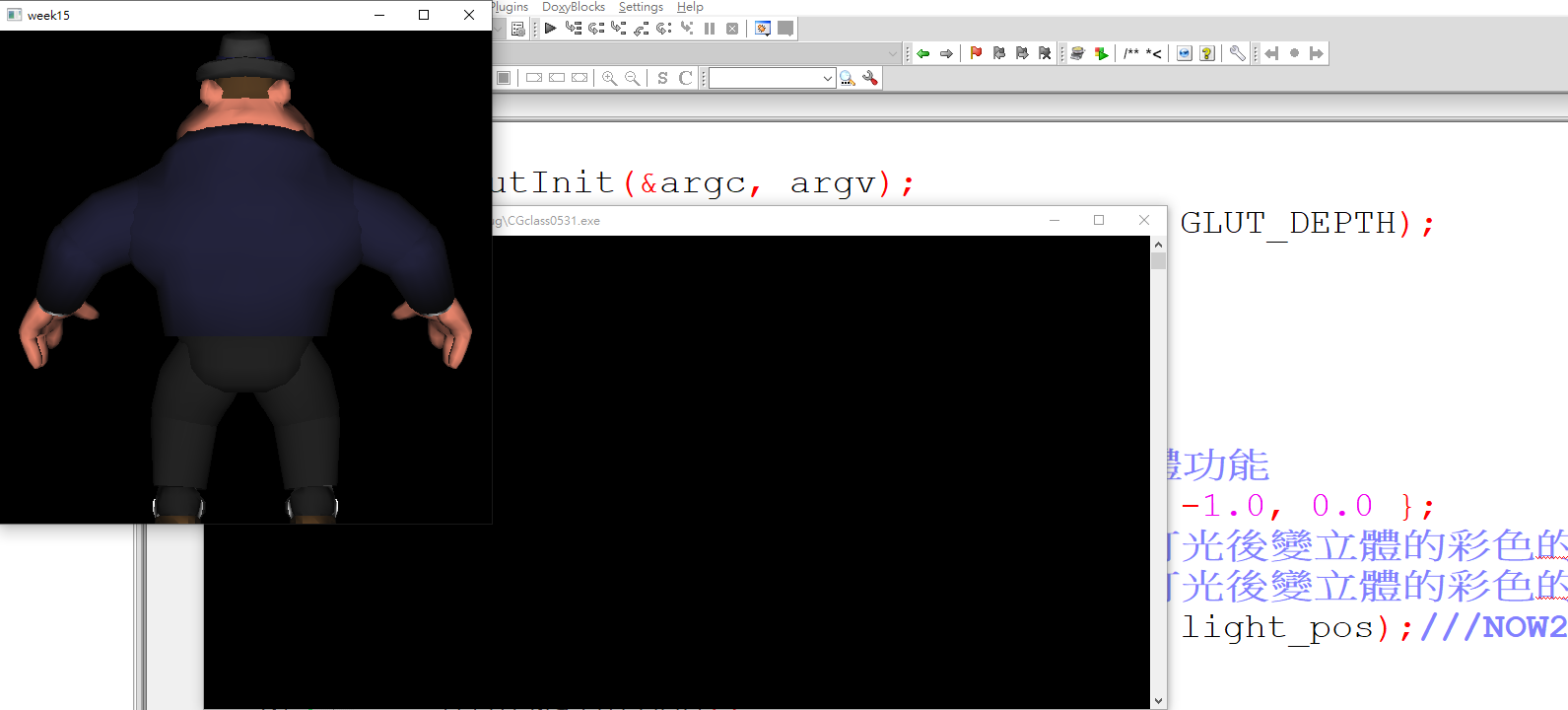Click the left-pointing rectangle icon
This screenshot has width=1568, height=710.
pyautogui.click(x=557, y=78)
